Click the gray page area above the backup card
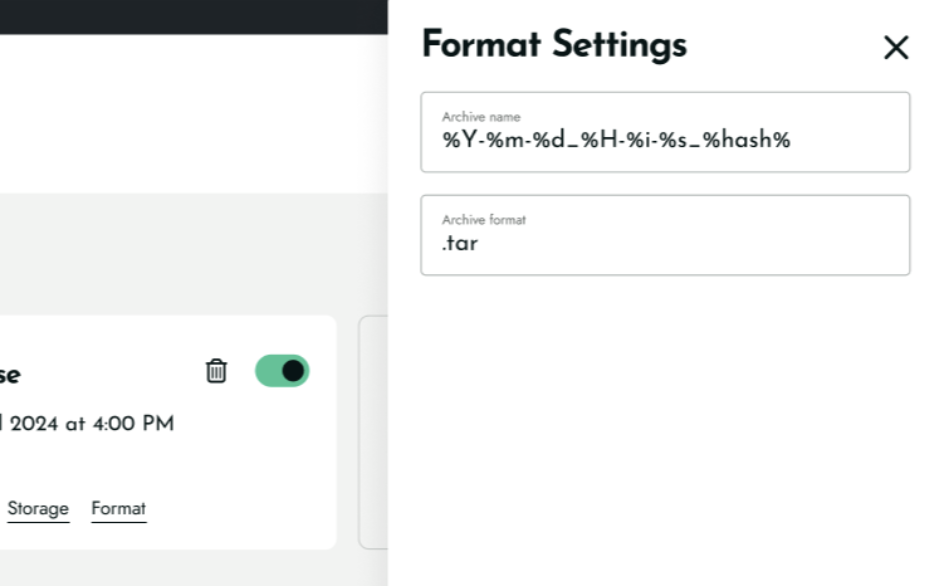Image resolution: width=936 pixels, height=586 pixels. pyautogui.click(x=193, y=254)
